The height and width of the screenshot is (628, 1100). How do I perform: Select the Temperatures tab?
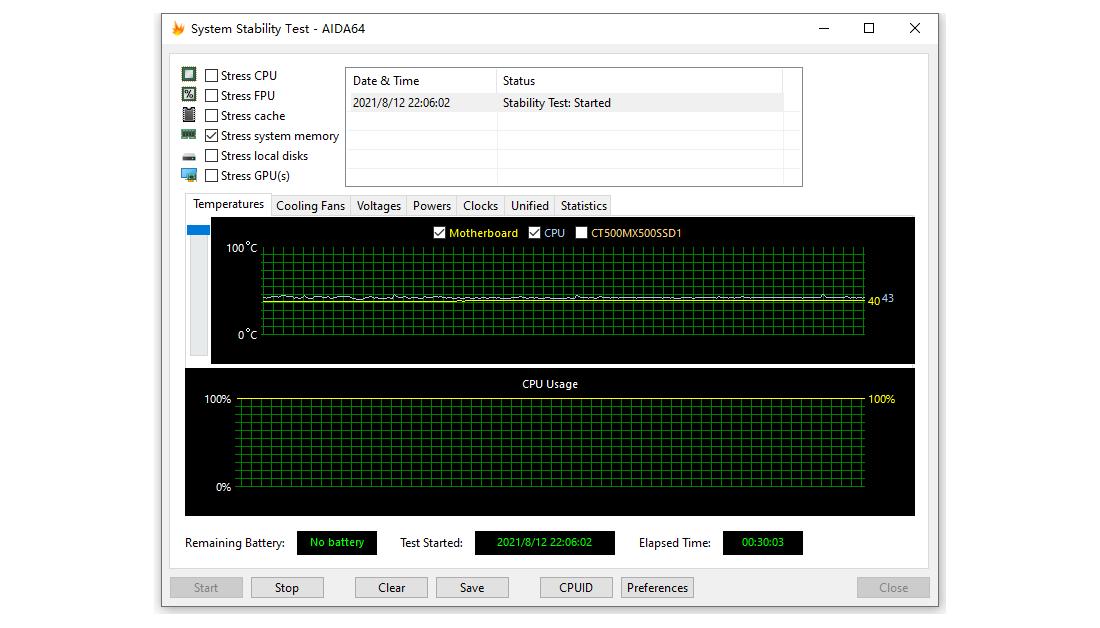pyautogui.click(x=228, y=204)
